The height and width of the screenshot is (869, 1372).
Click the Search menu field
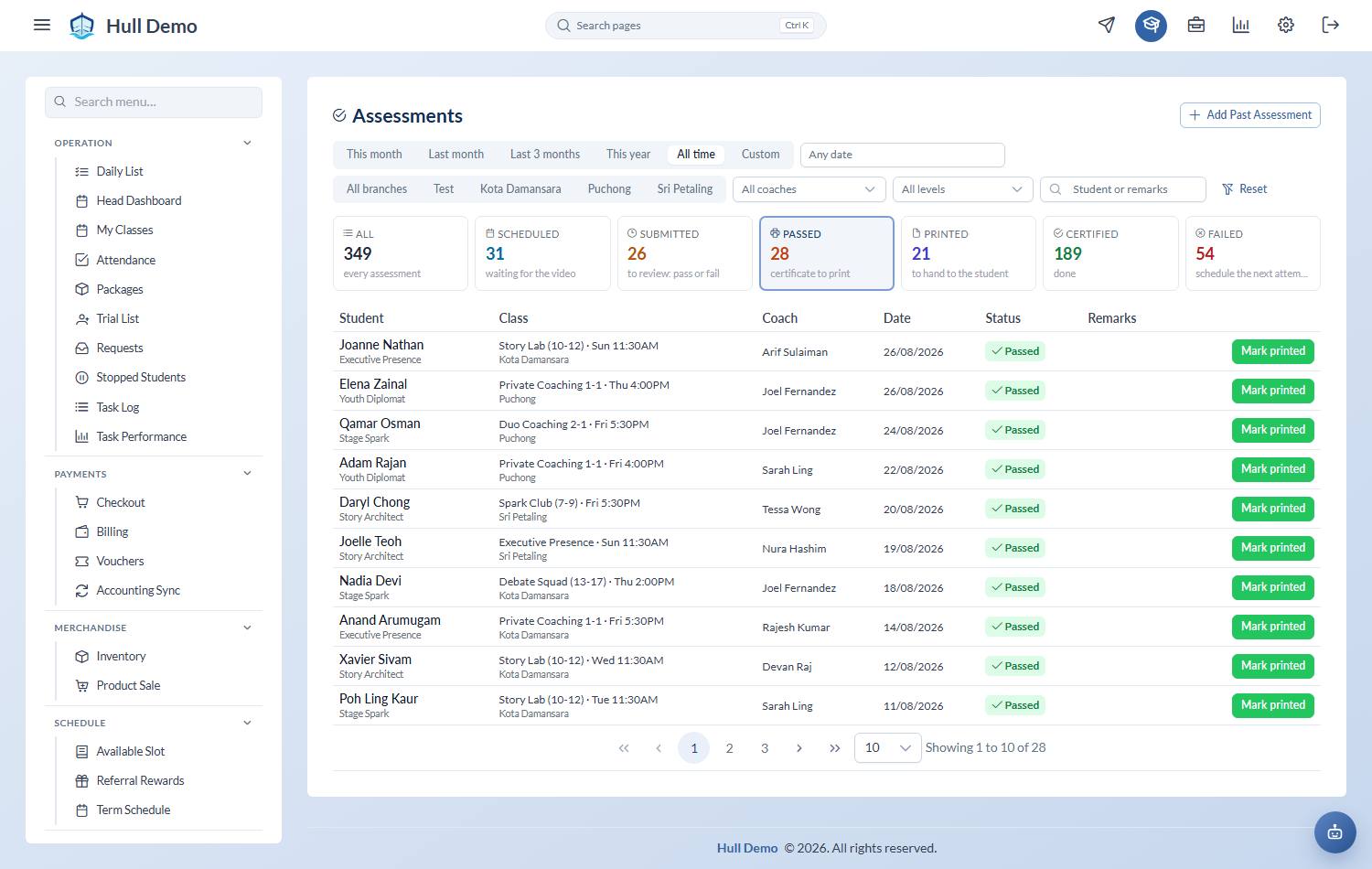click(x=154, y=102)
